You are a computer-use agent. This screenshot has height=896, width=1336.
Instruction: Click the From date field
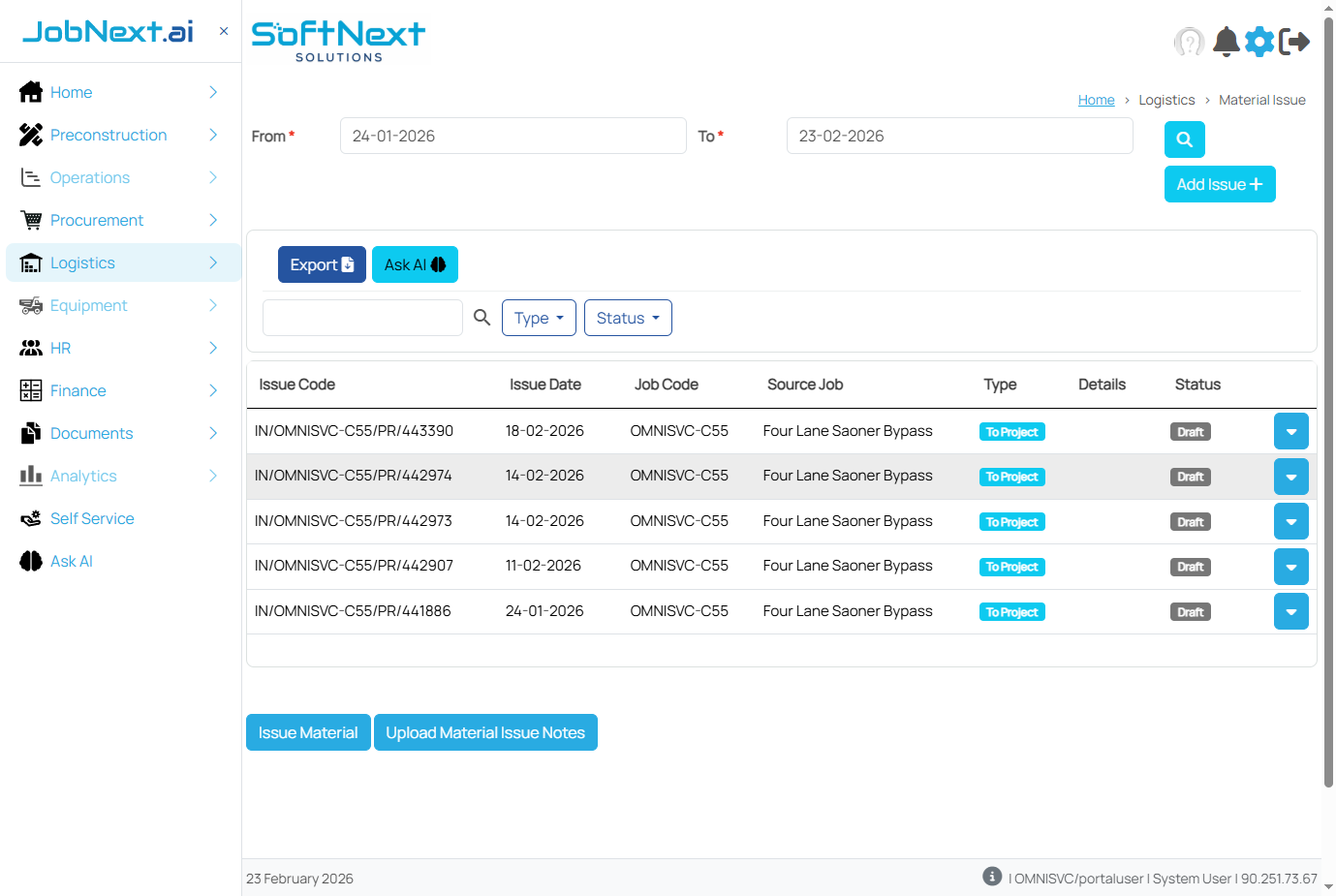coord(513,136)
